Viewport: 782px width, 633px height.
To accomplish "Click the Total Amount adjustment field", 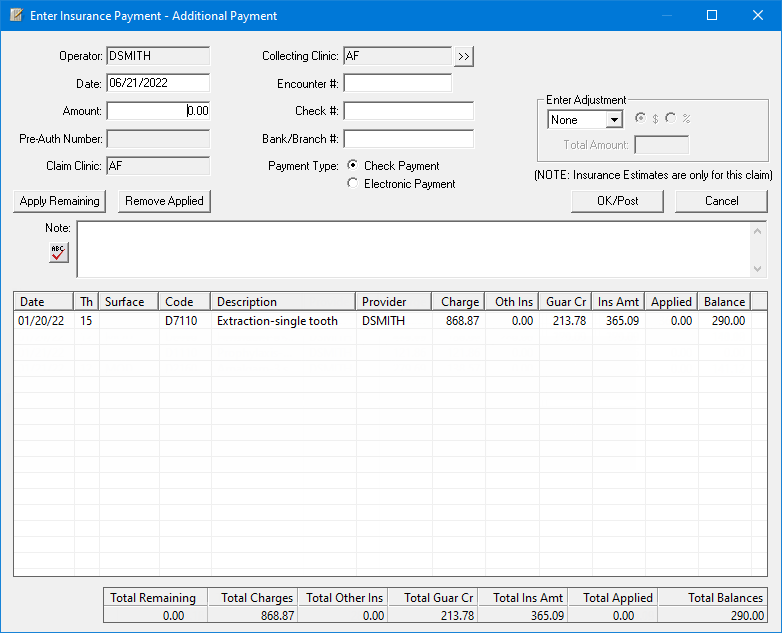I will tap(661, 145).
